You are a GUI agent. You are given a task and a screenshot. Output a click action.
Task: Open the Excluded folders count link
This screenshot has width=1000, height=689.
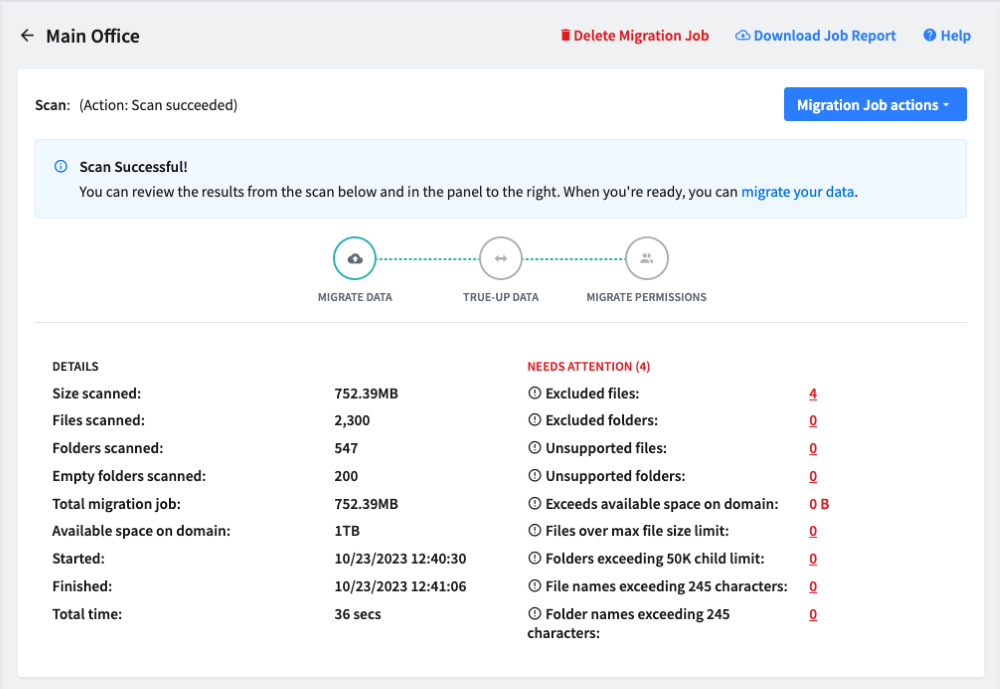pos(813,421)
